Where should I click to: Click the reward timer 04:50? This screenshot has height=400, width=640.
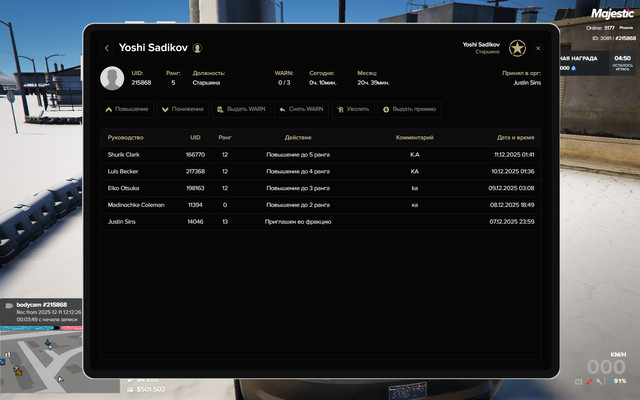[x=622, y=58]
